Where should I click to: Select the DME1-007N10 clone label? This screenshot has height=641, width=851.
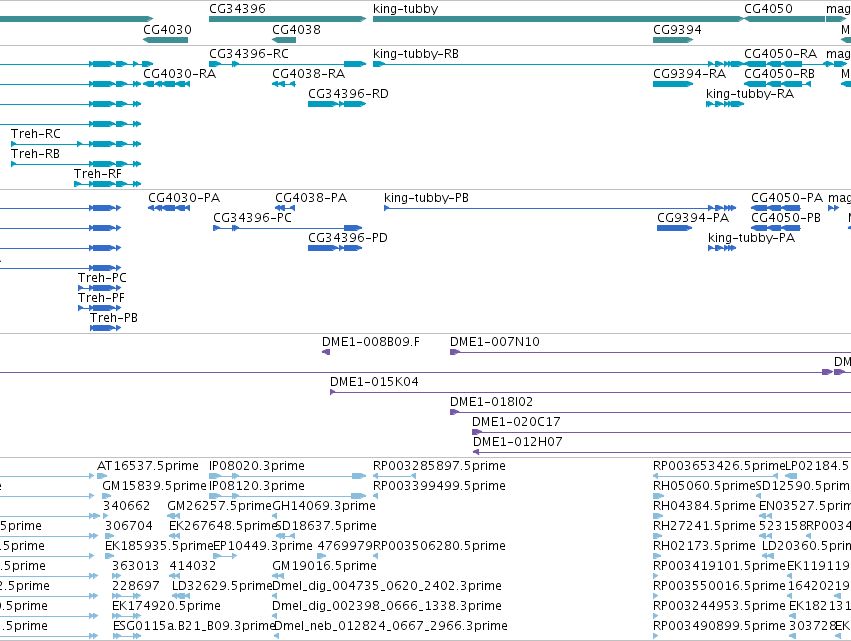pos(494,342)
